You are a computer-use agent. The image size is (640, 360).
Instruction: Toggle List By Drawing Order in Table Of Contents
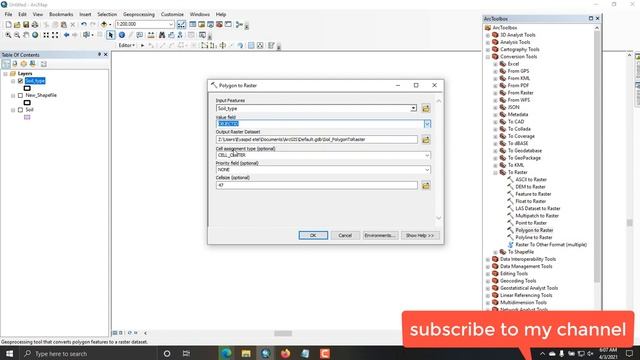click(6, 64)
